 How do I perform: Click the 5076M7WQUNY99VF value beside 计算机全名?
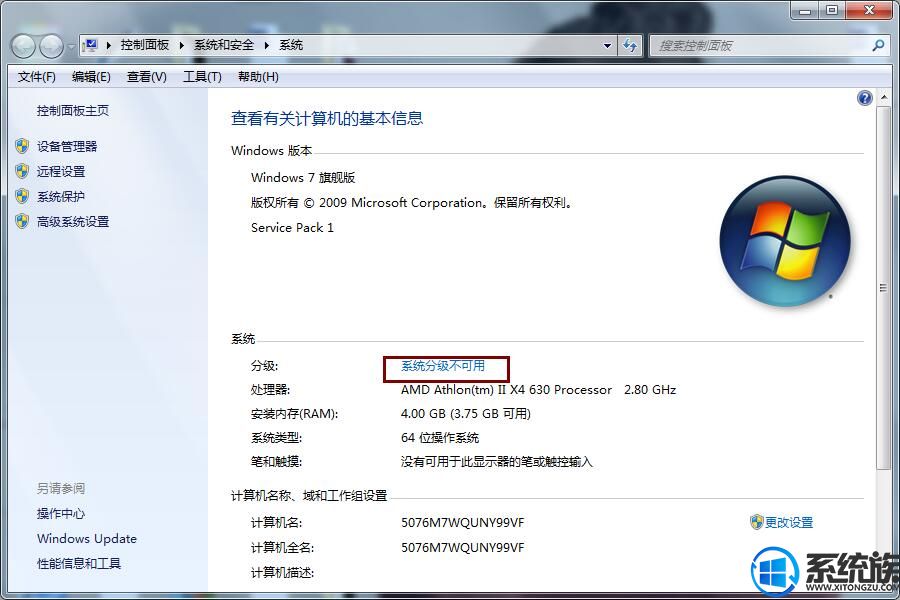[x=463, y=547]
